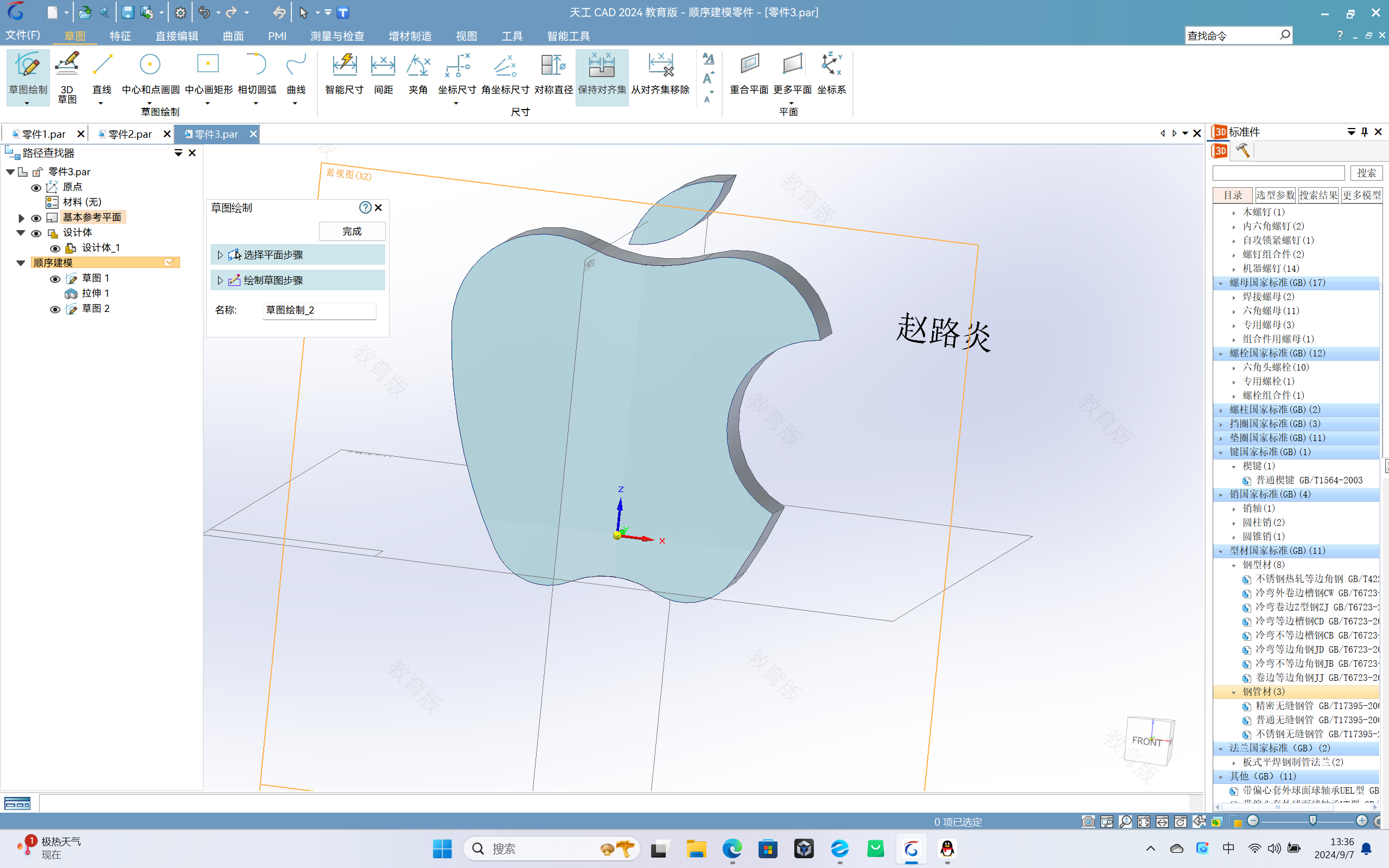Click the 标准件 search text field
Image resolution: width=1389 pixels, height=868 pixels.
(x=1278, y=173)
